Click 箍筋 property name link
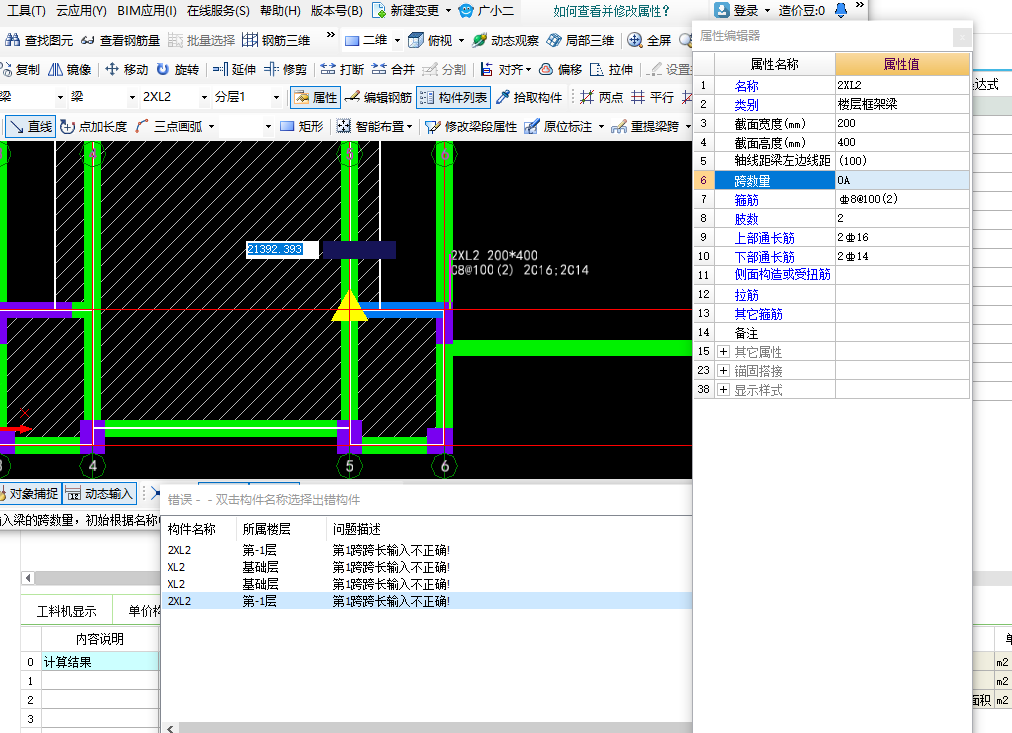 click(x=746, y=200)
